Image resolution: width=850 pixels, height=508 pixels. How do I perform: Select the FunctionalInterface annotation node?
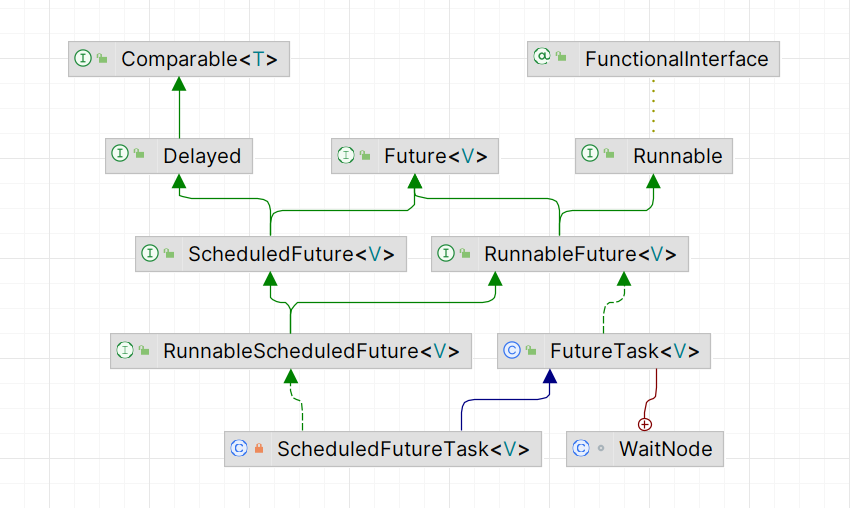click(676, 59)
